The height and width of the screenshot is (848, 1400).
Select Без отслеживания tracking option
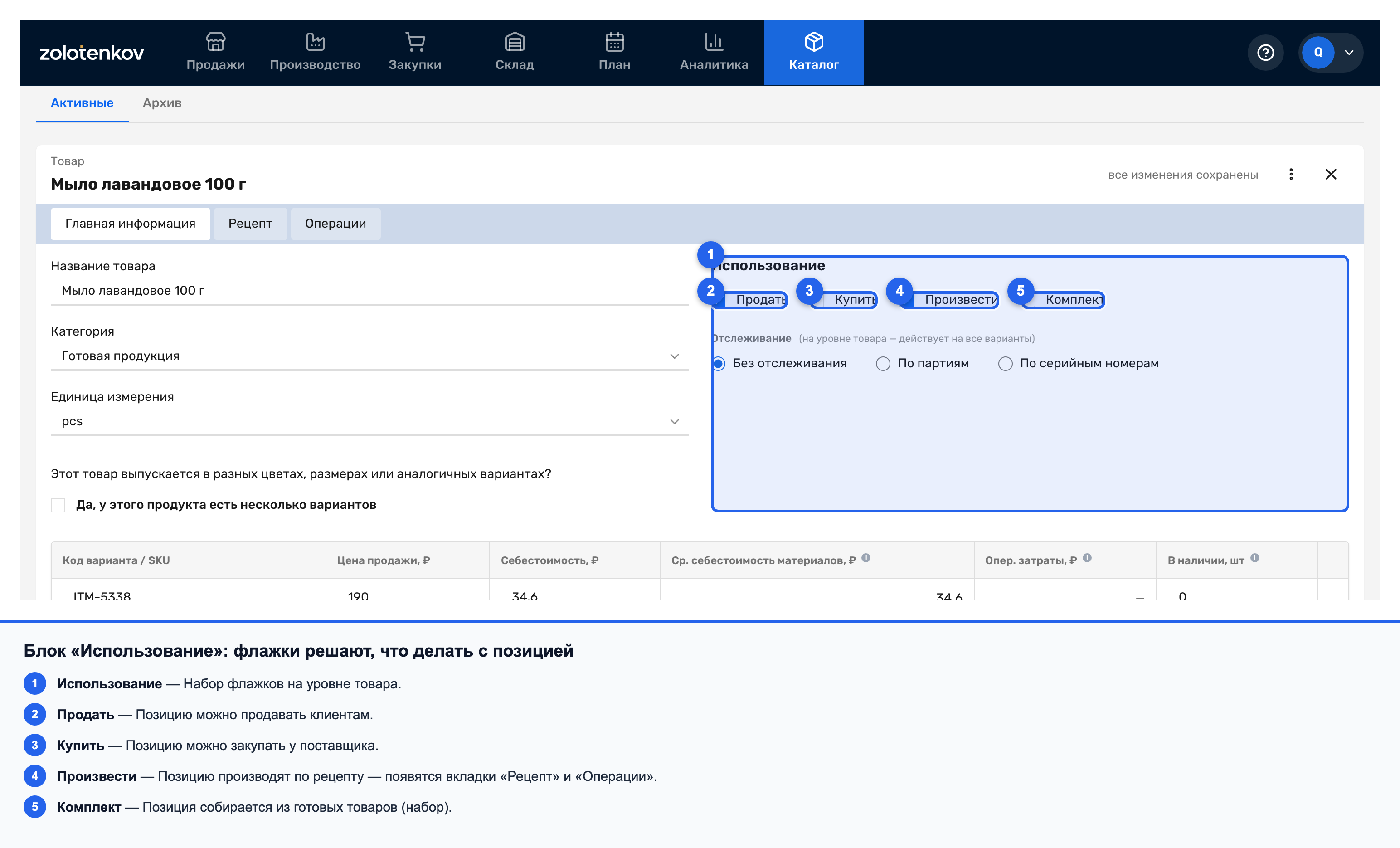719,364
